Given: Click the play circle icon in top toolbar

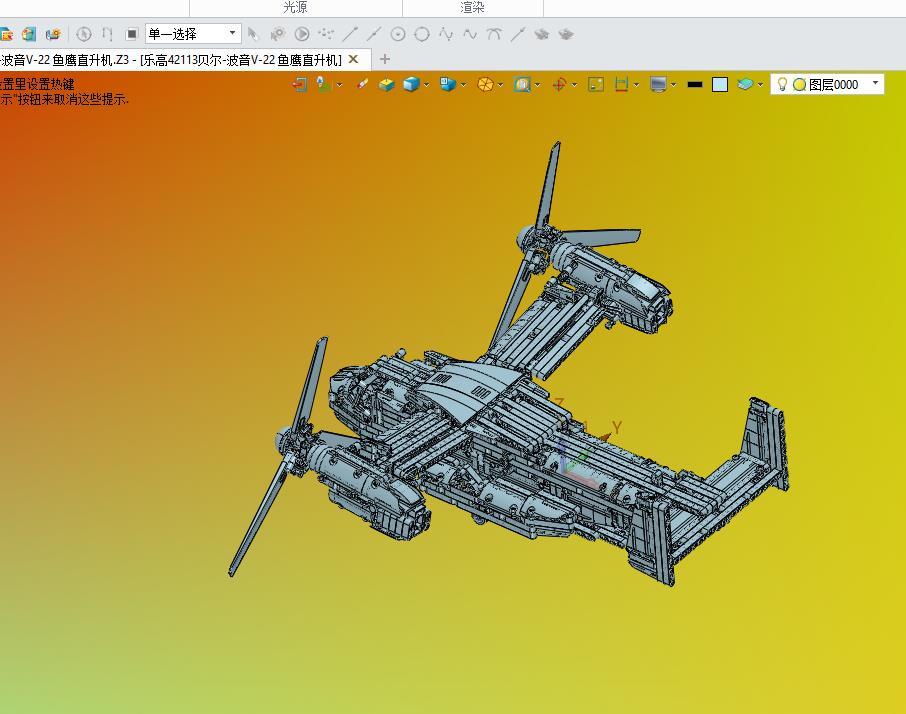Looking at the screenshot, I should click(x=302, y=34).
